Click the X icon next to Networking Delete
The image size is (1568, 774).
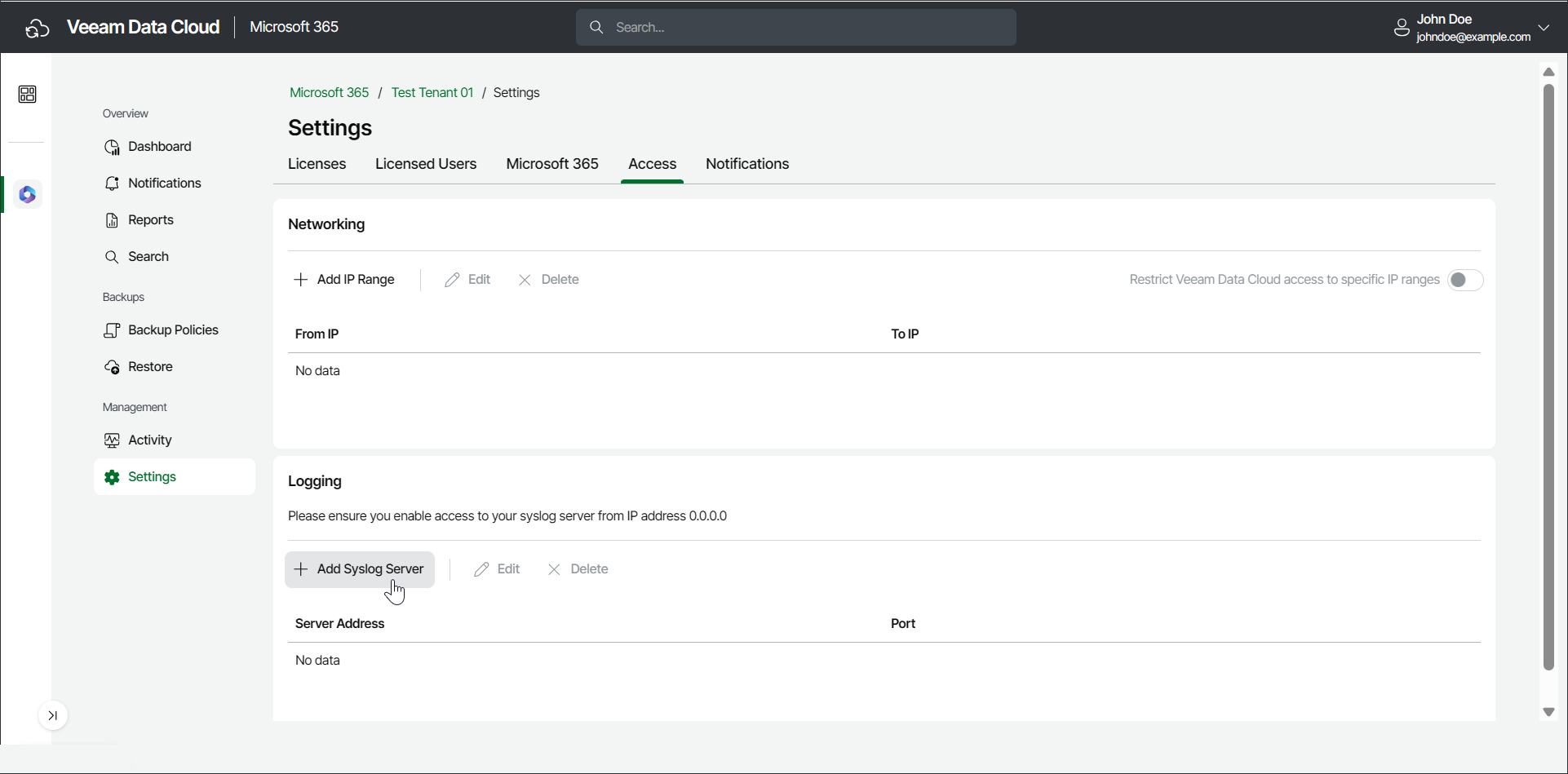pyautogui.click(x=525, y=280)
